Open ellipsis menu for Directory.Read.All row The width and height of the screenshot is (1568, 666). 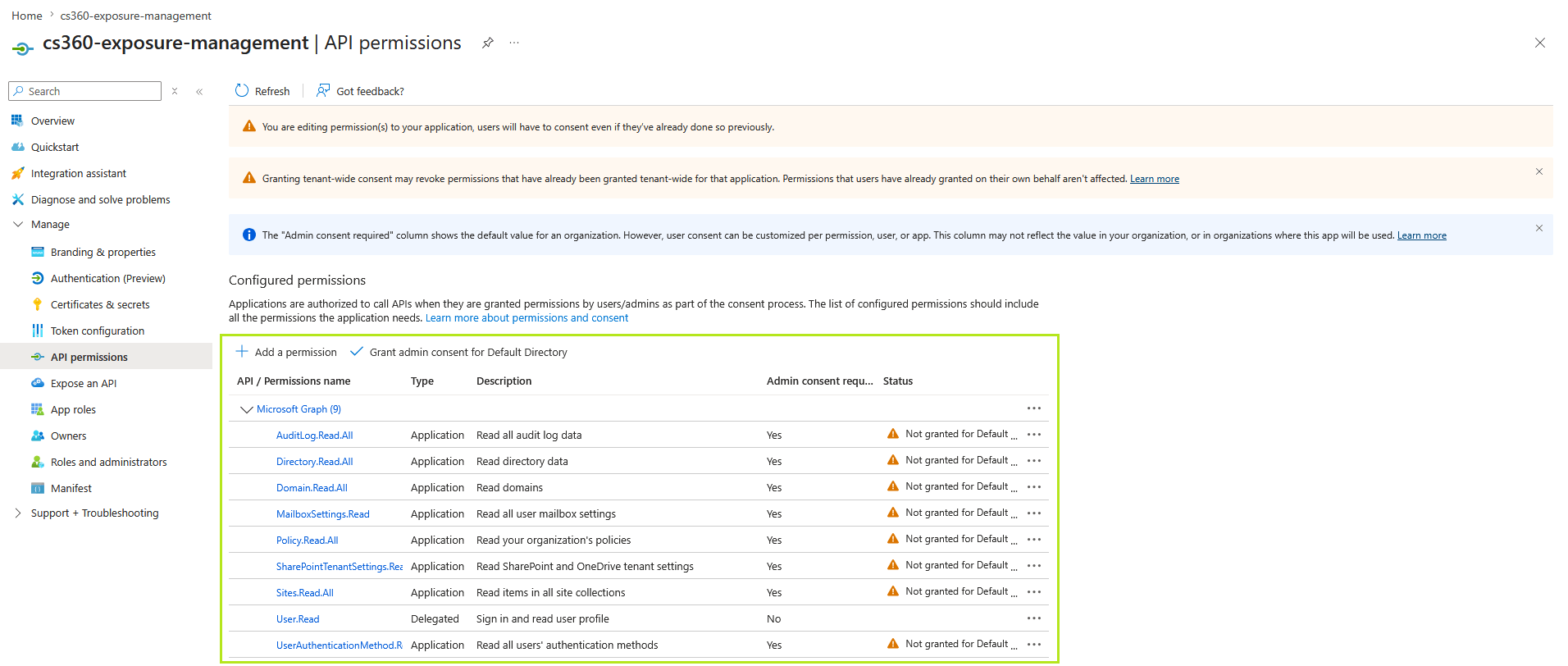1034,461
